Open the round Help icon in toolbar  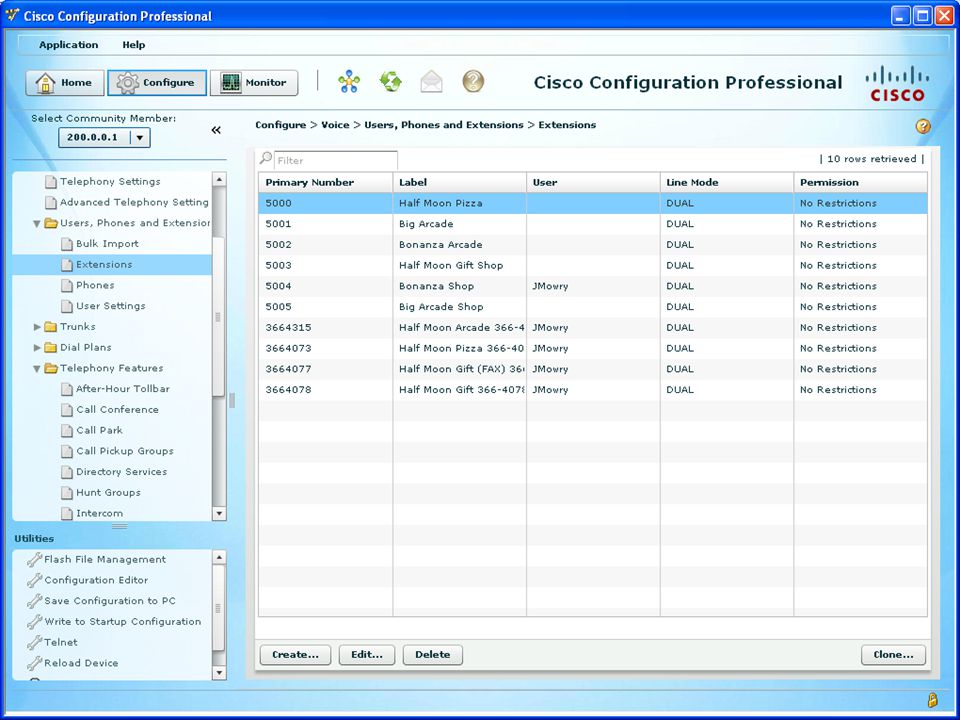point(473,81)
